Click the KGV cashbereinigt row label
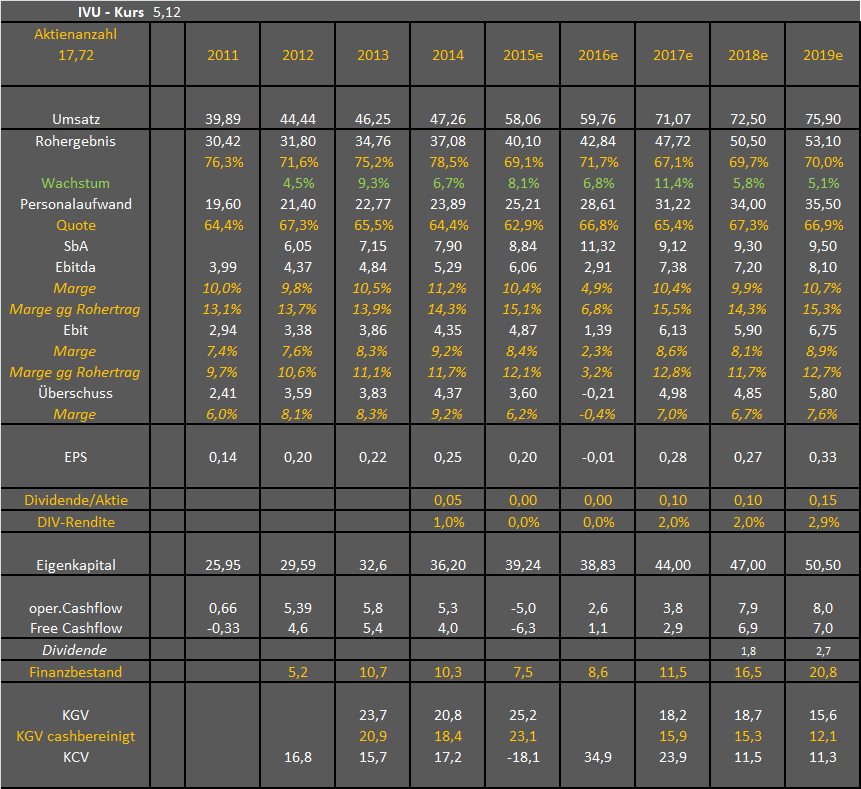The height and width of the screenshot is (789, 861). [76, 736]
